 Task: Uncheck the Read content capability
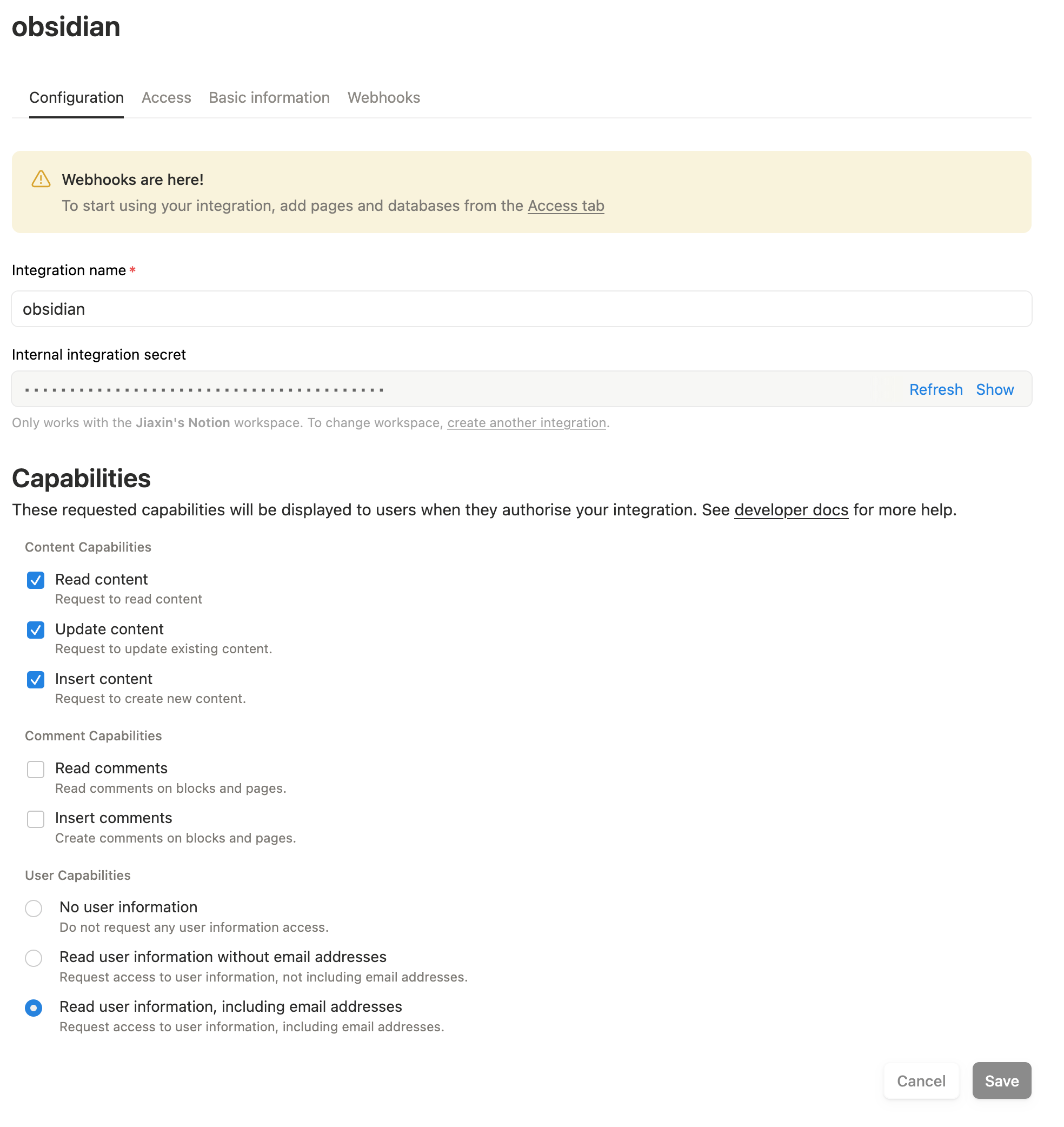(35, 580)
